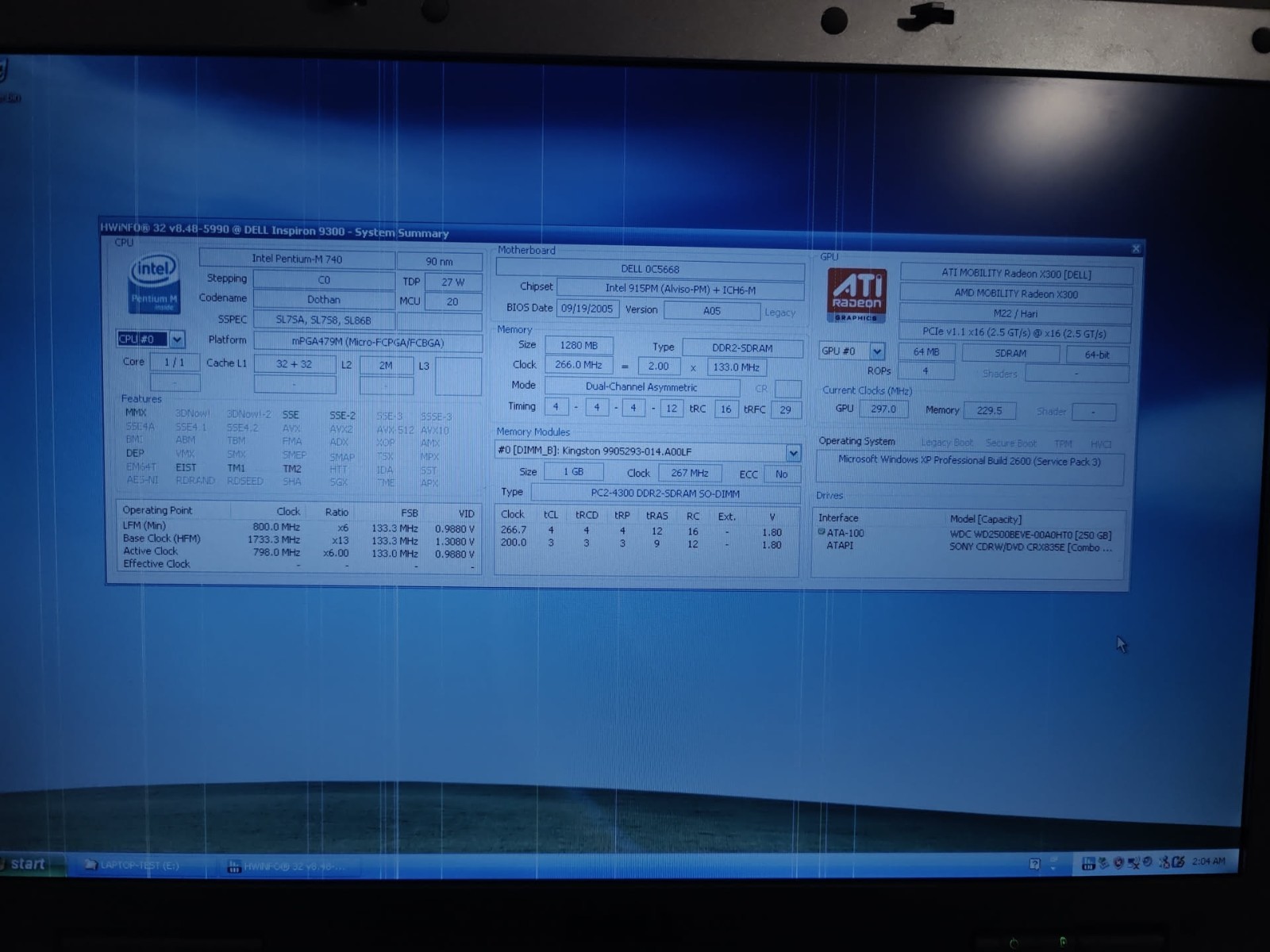This screenshot has height=952, width=1270.
Task: Click the tRFC timing value 29
Action: click(x=785, y=410)
